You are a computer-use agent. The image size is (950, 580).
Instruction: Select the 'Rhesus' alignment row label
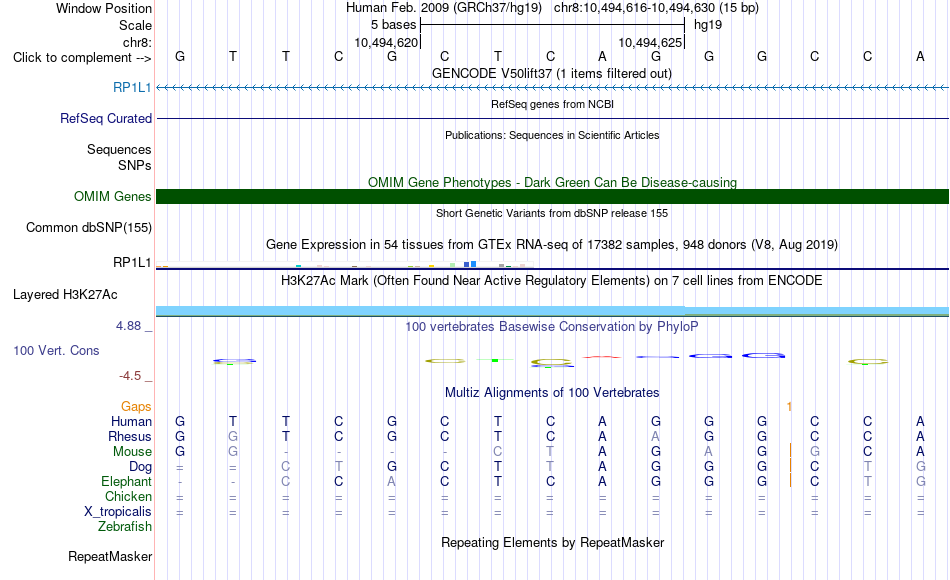coord(130,436)
